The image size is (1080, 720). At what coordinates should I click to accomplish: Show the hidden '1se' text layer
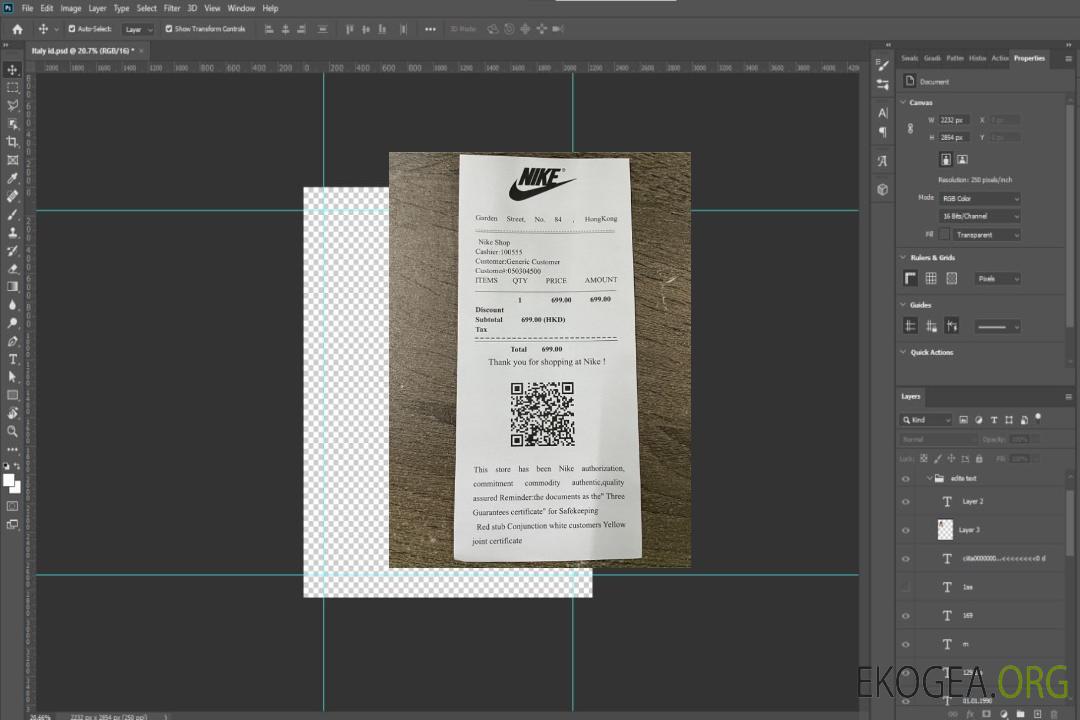click(x=906, y=588)
